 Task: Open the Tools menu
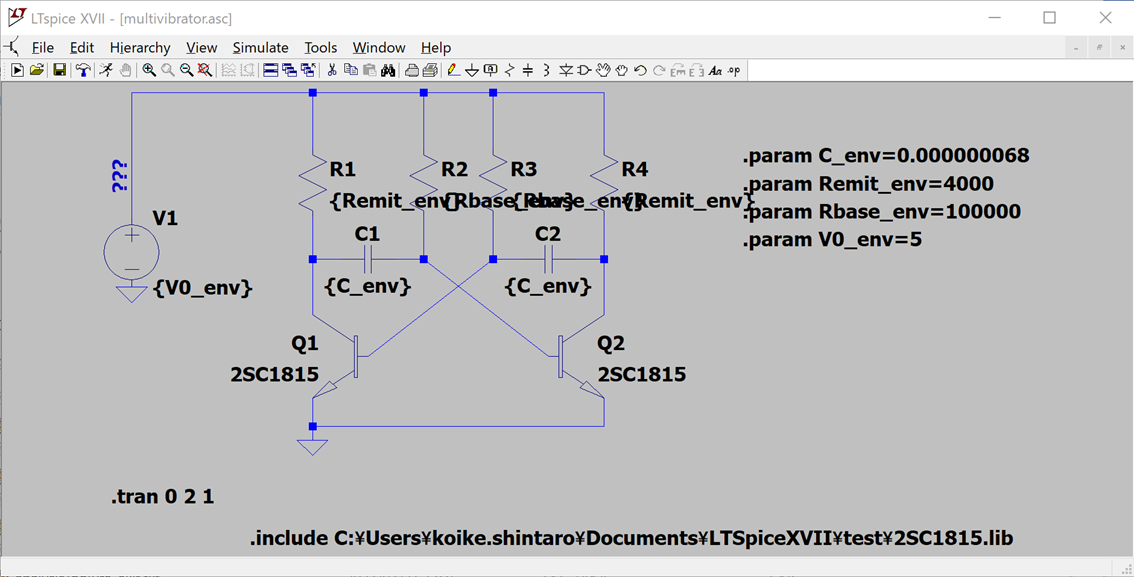pyautogui.click(x=320, y=48)
